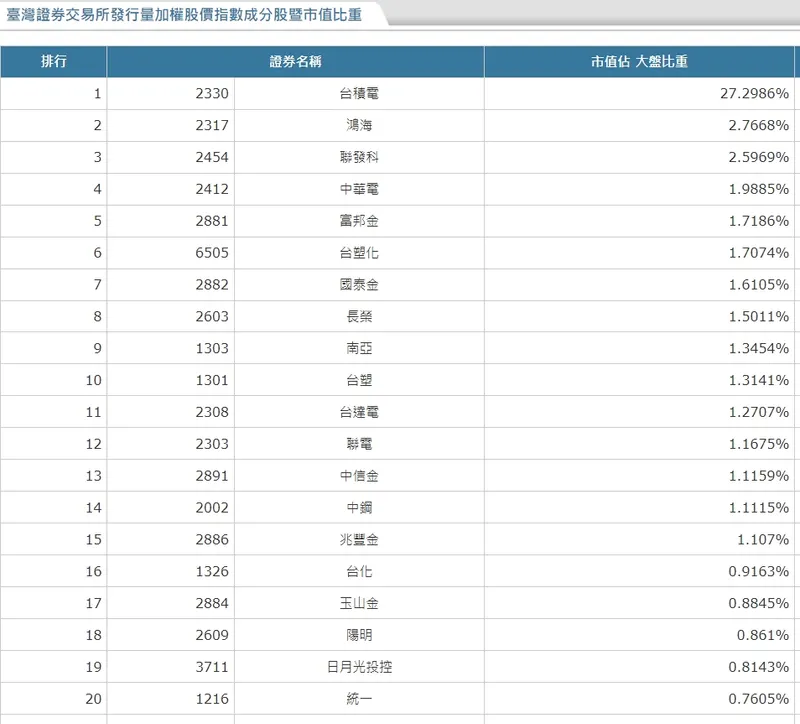The image size is (800, 724).
Task: Select weight value 1.3454%
Action: pyautogui.click(x=758, y=348)
